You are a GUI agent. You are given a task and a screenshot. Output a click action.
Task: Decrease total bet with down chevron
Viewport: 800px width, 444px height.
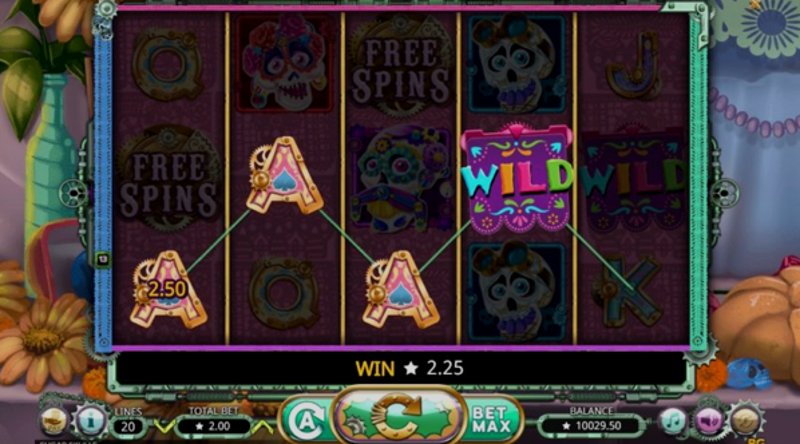coord(164,426)
